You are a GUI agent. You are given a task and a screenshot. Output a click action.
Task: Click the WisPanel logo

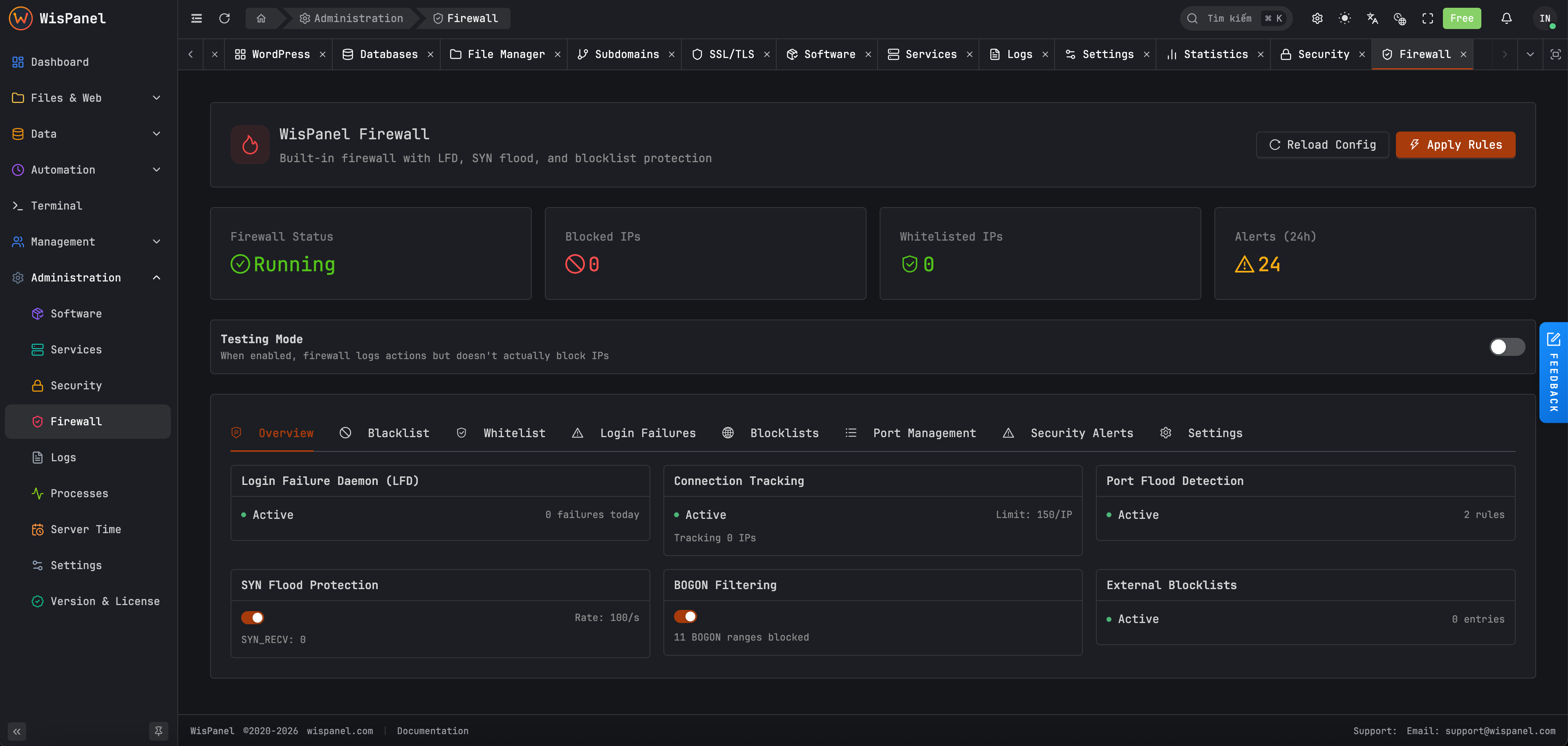click(20, 18)
